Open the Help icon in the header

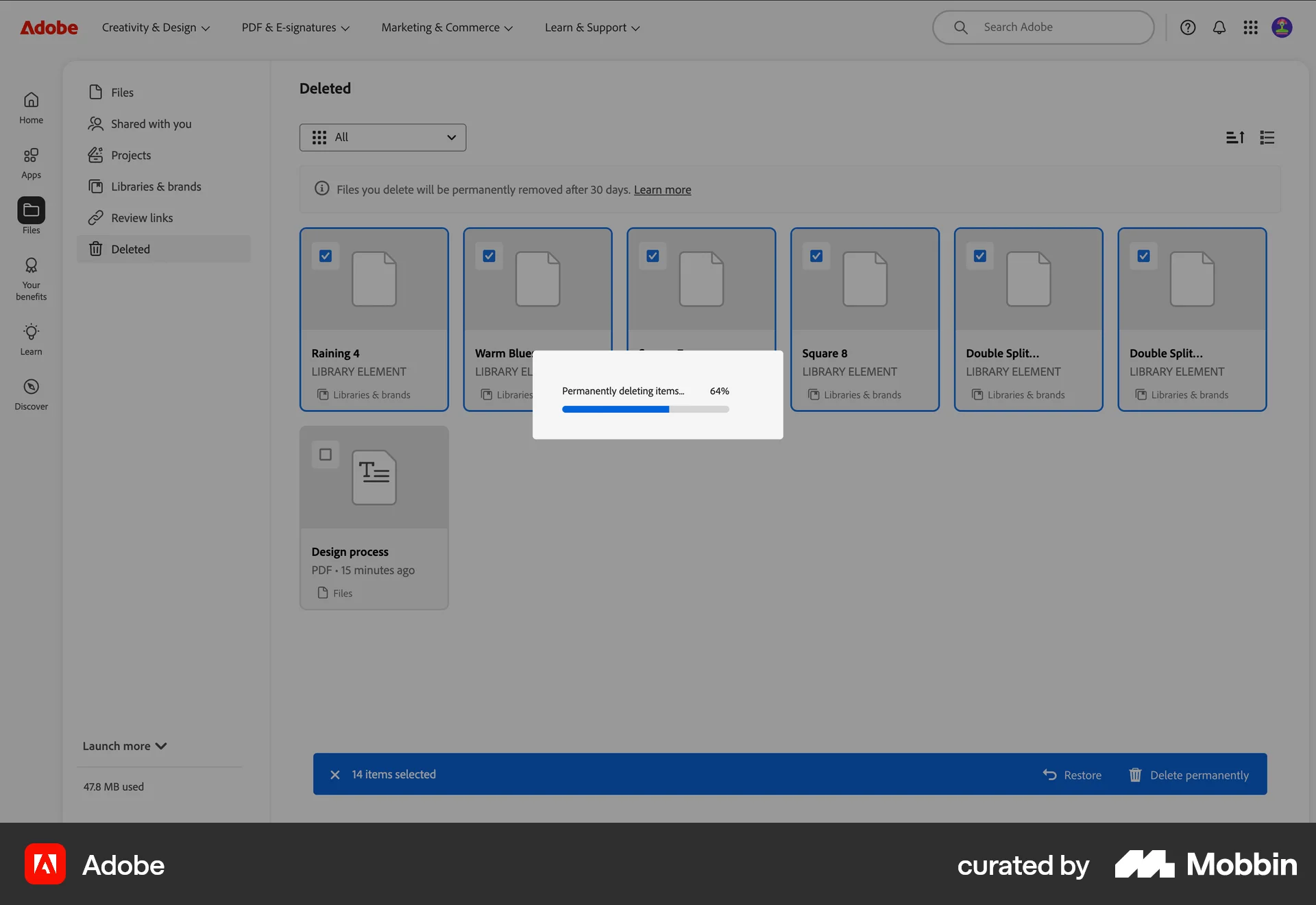[1187, 27]
